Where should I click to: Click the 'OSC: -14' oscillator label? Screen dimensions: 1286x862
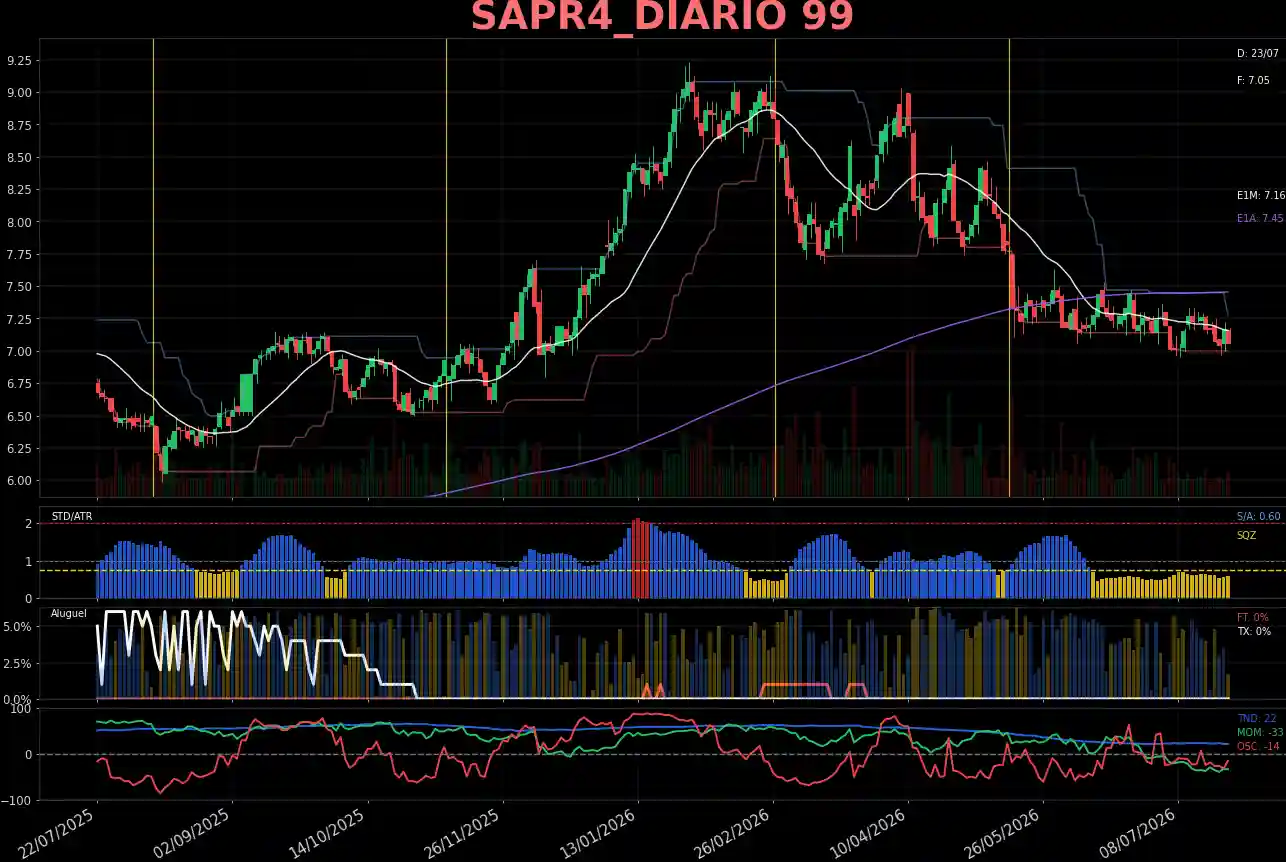coord(1259,747)
